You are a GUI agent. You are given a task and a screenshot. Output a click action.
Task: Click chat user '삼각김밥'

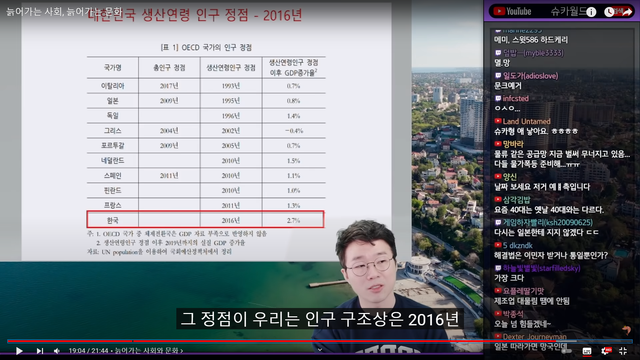tap(516, 200)
